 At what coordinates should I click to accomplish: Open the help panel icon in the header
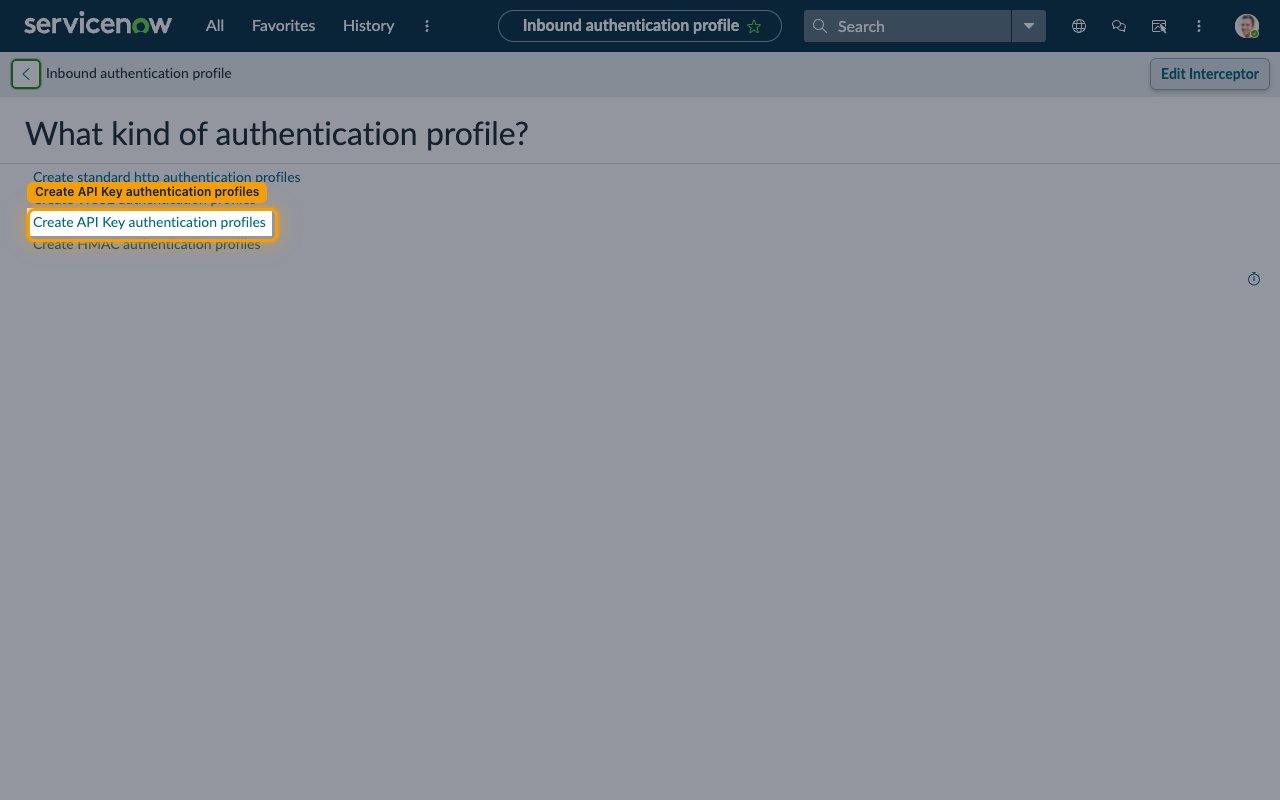tap(1159, 26)
